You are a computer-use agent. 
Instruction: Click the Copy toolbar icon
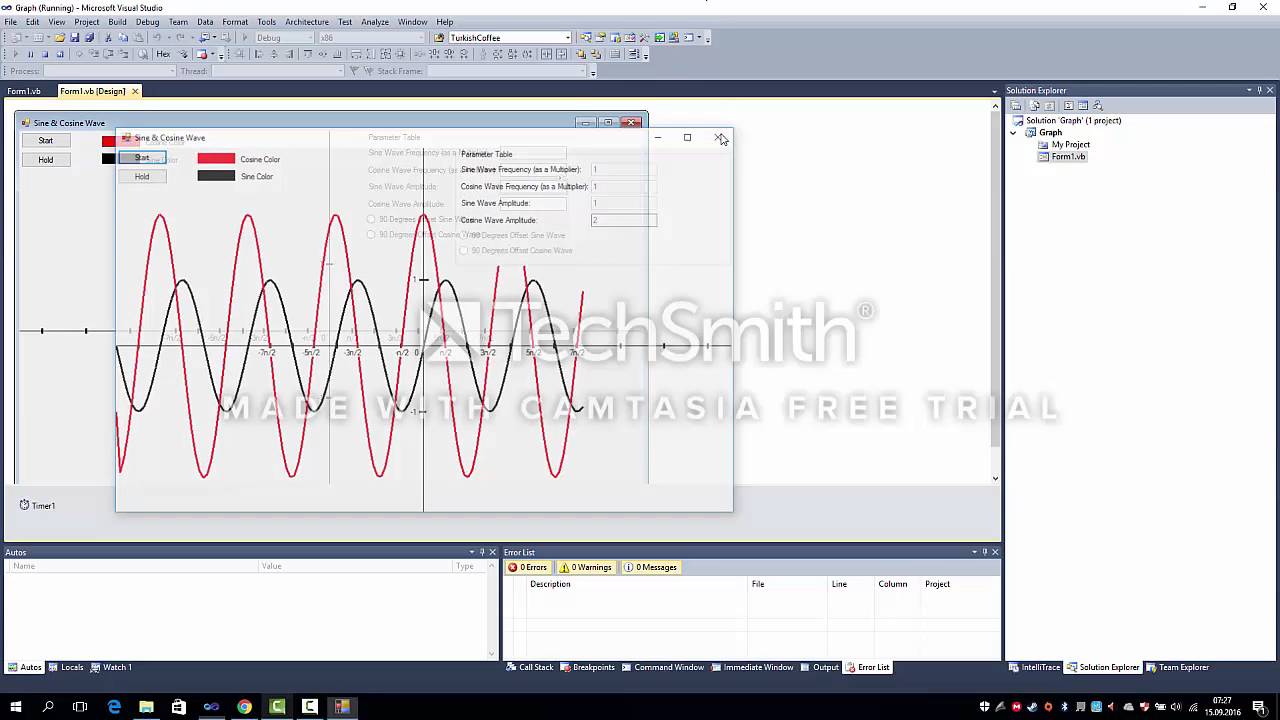pos(123,38)
